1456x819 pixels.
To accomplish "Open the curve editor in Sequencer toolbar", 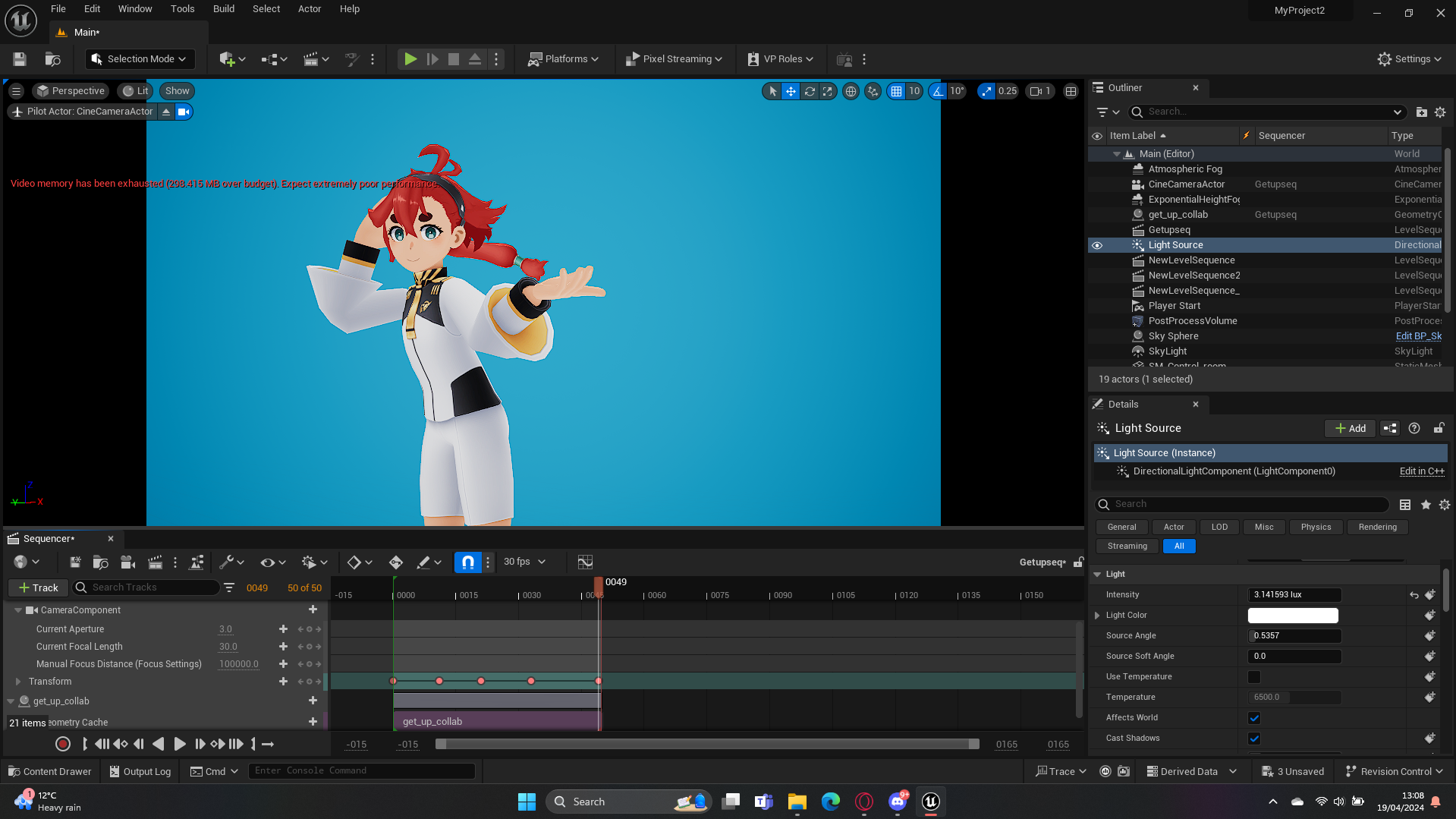I will point(585,562).
